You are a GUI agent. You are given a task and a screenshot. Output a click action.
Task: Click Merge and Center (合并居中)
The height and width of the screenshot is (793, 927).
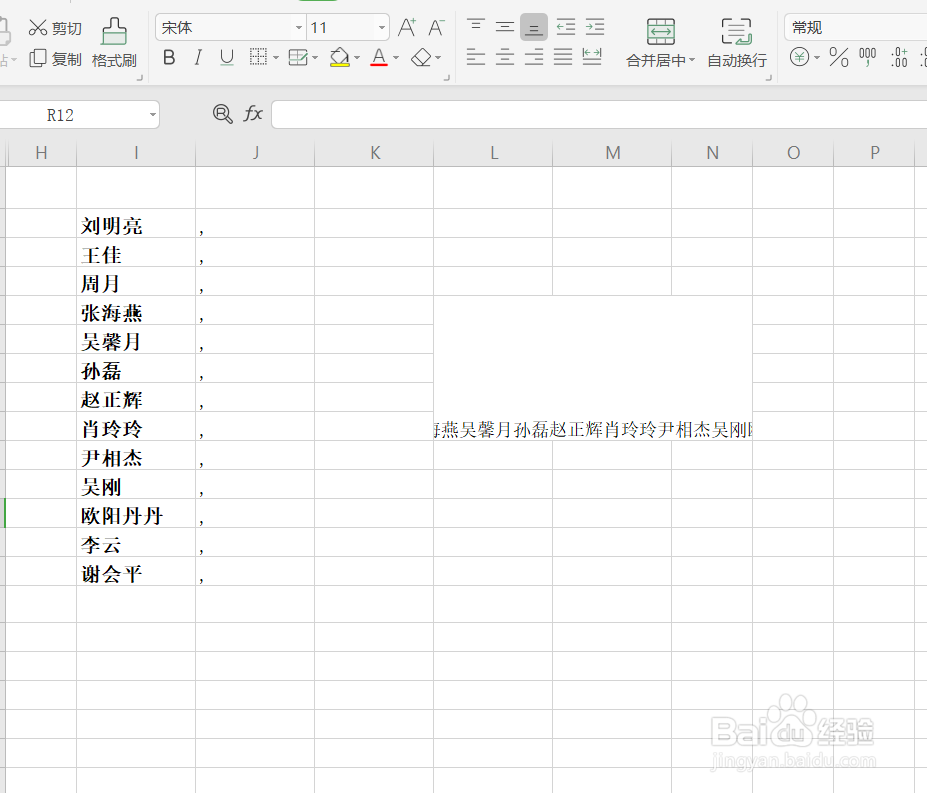click(660, 43)
